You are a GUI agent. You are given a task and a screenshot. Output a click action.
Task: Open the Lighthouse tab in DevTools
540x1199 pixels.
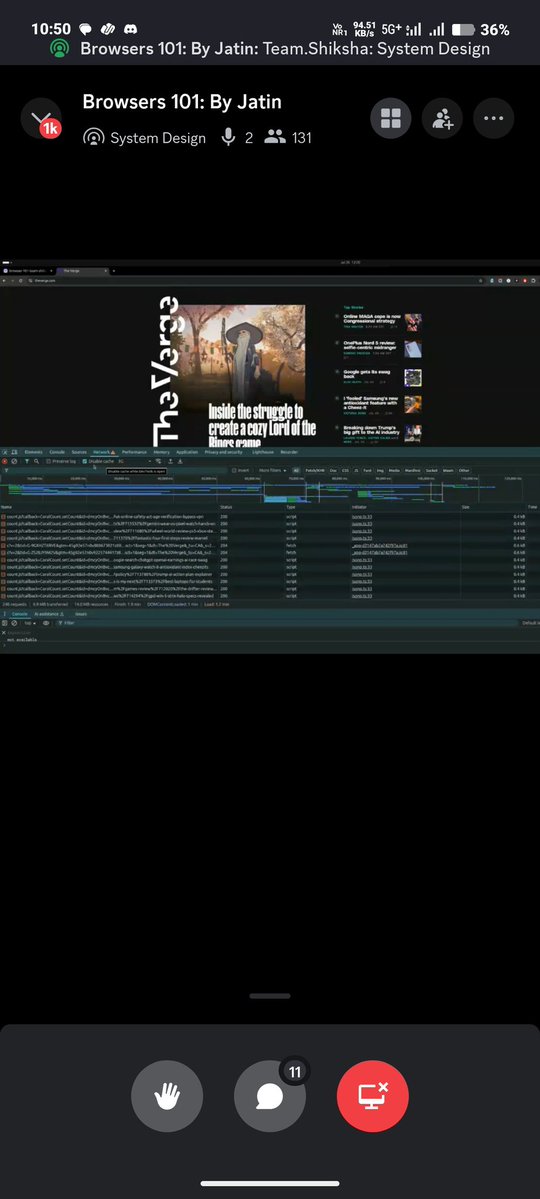click(262, 452)
